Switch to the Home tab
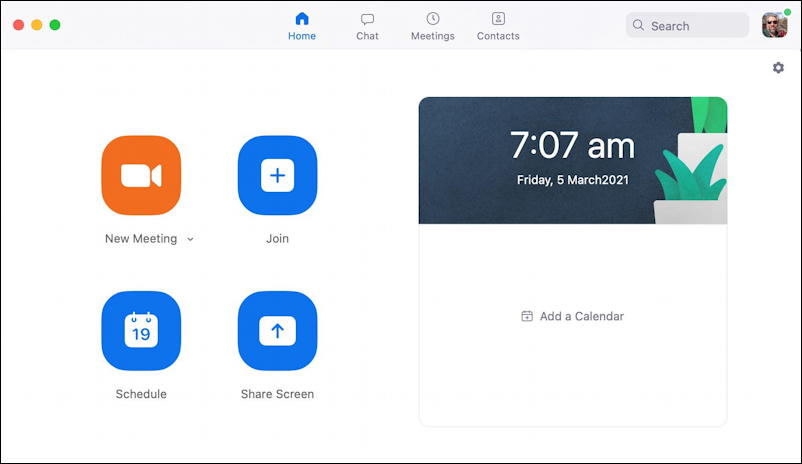 [x=302, y=27]
